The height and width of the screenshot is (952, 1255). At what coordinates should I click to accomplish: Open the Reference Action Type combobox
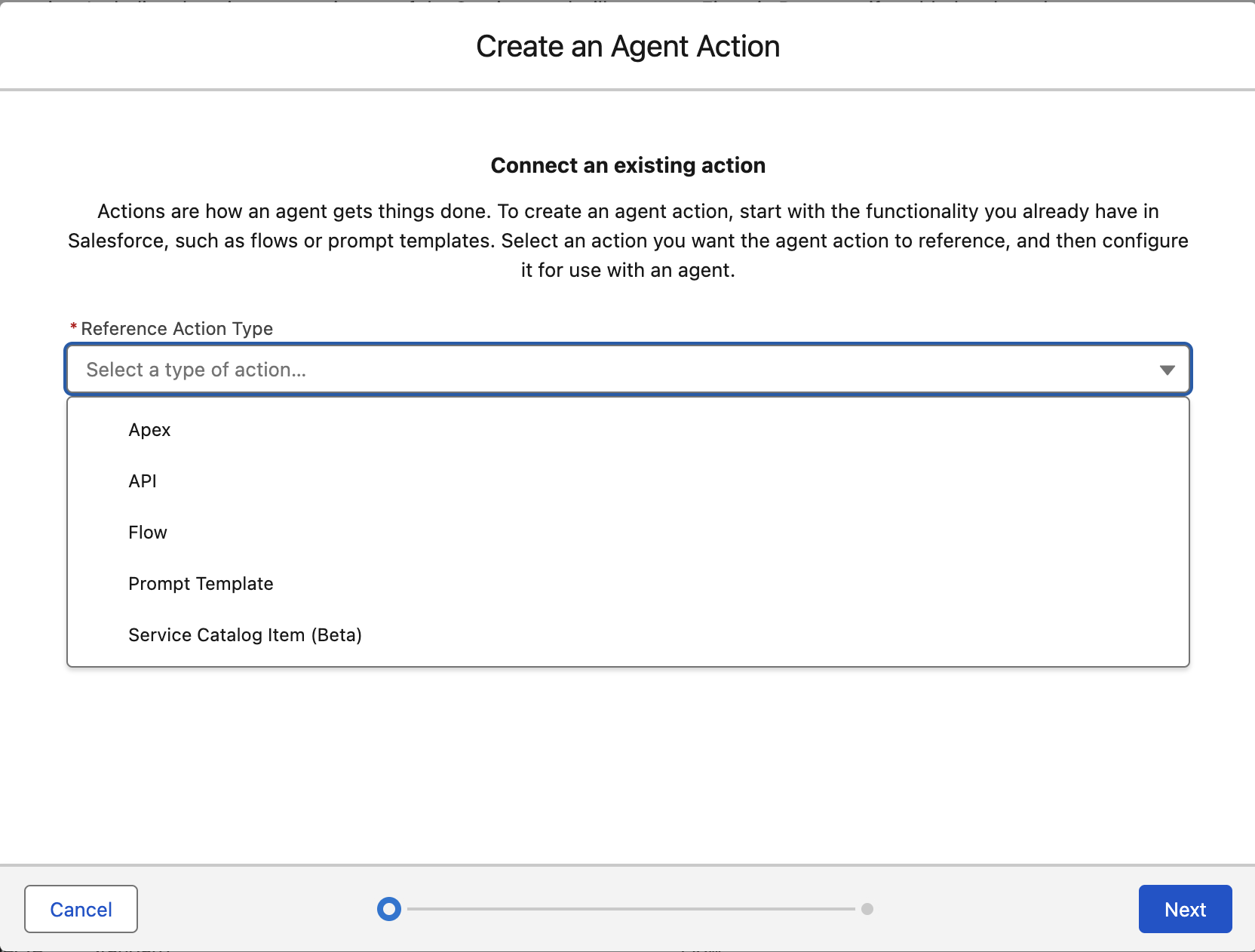point(627,370)
